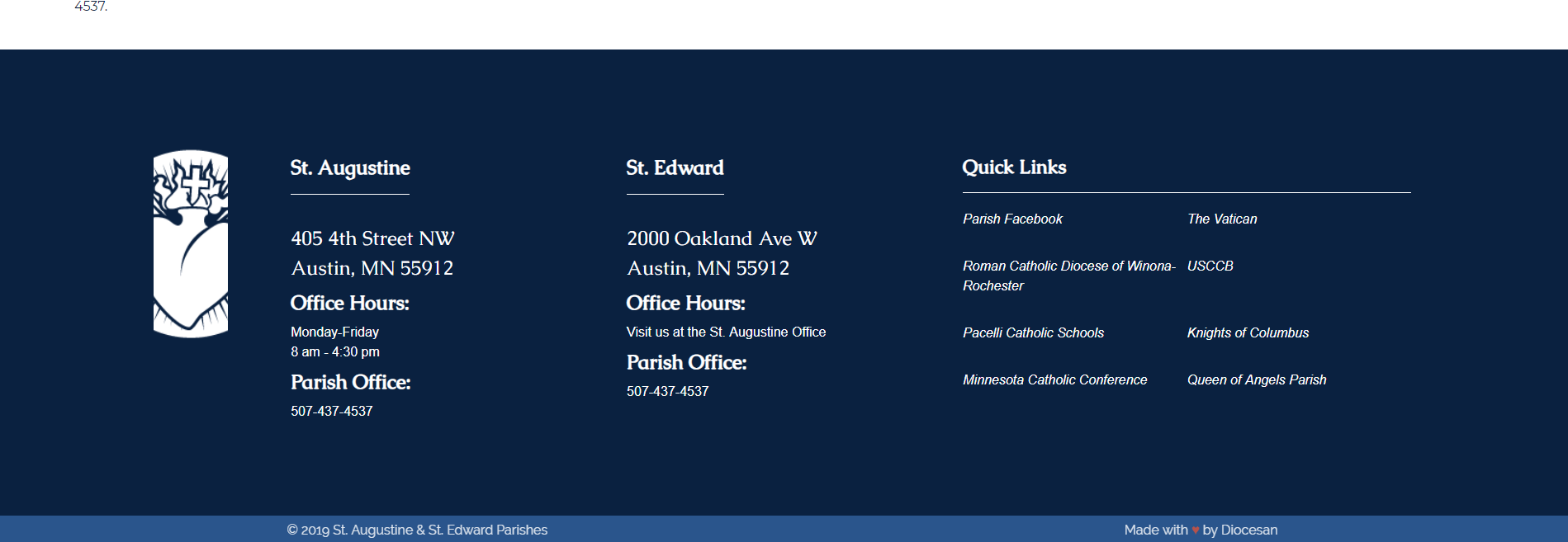Click the phone number under St. Edward
The height and width of the screenshot is (542, 1568).
667,391
